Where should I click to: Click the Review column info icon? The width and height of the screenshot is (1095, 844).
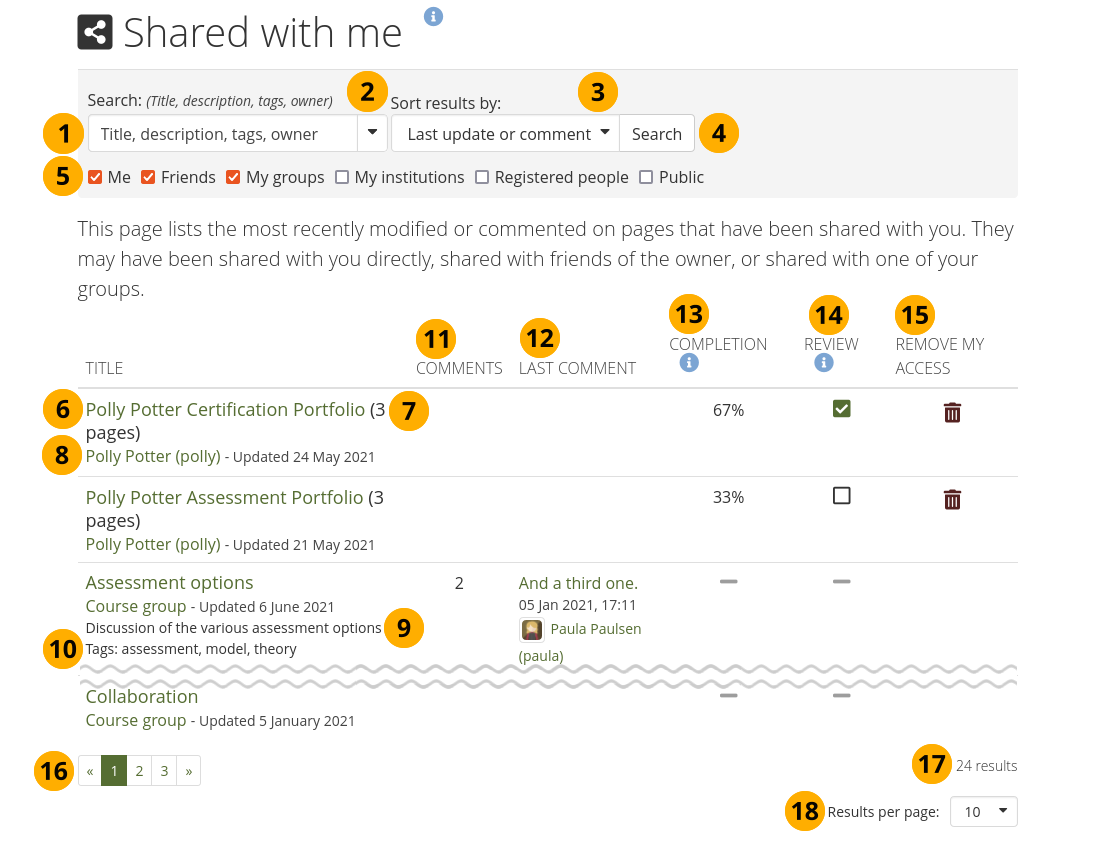tap(823, 364)
